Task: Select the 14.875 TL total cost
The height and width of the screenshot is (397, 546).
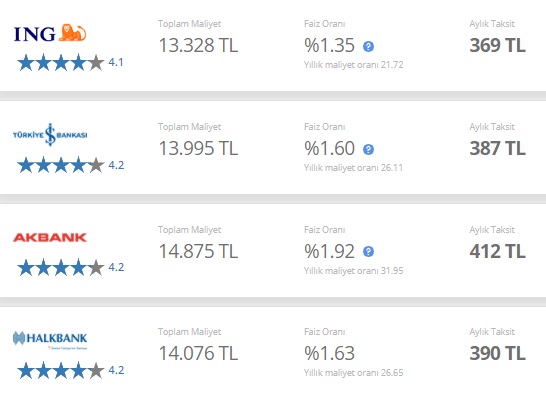Action: click(x=198, y=251)
